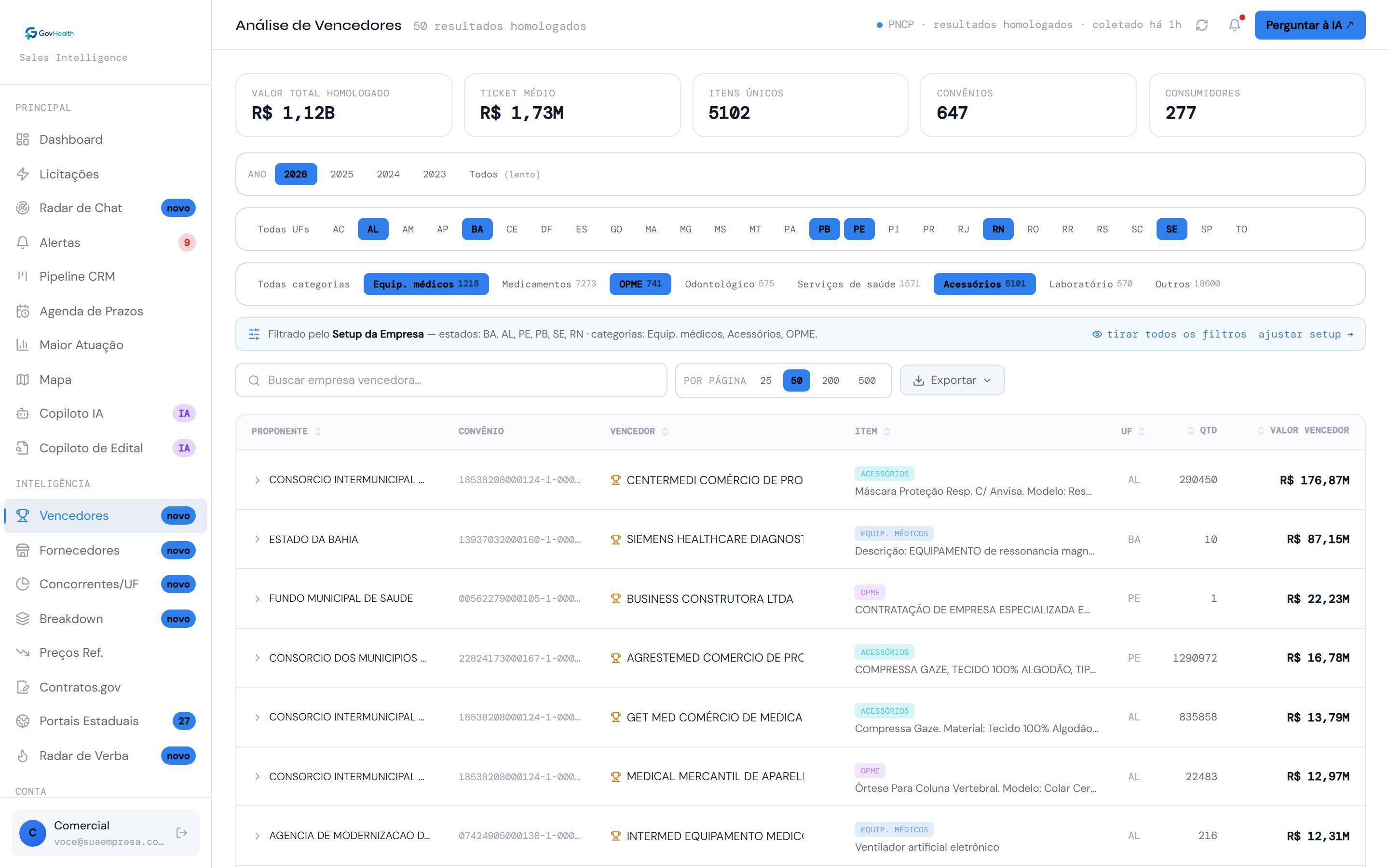Open the Exportar dropdown
This screenshot has height=868, width=1389.
tap(952, 380)
